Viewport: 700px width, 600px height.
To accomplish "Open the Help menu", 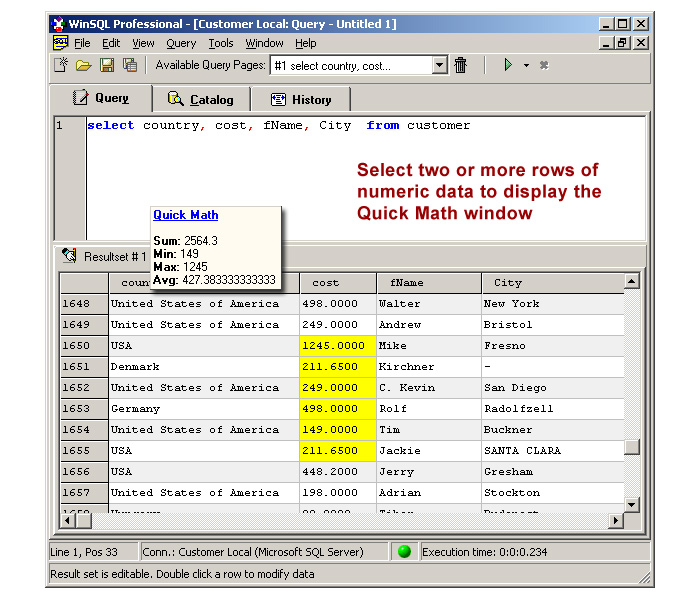I will 305,43.
